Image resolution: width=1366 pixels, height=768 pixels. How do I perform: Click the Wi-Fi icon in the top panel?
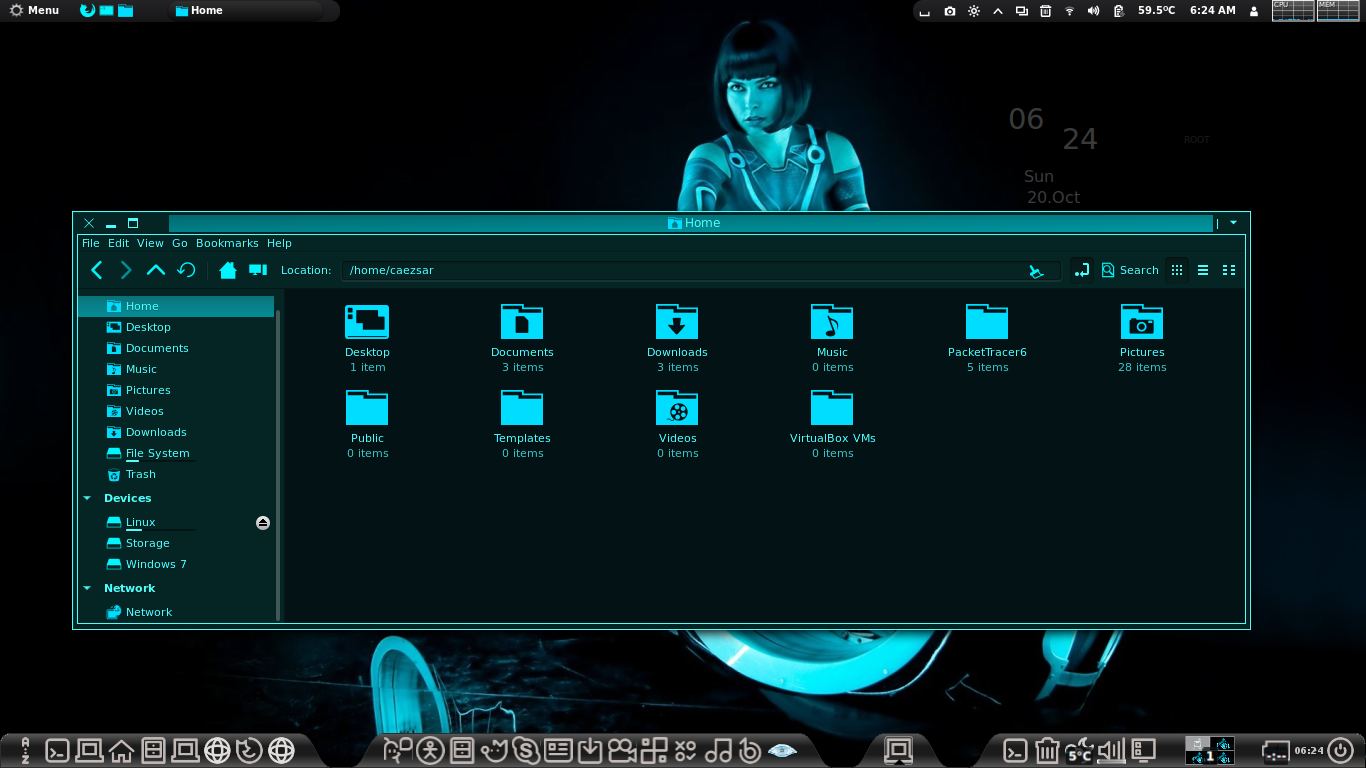pos(1069,11)
